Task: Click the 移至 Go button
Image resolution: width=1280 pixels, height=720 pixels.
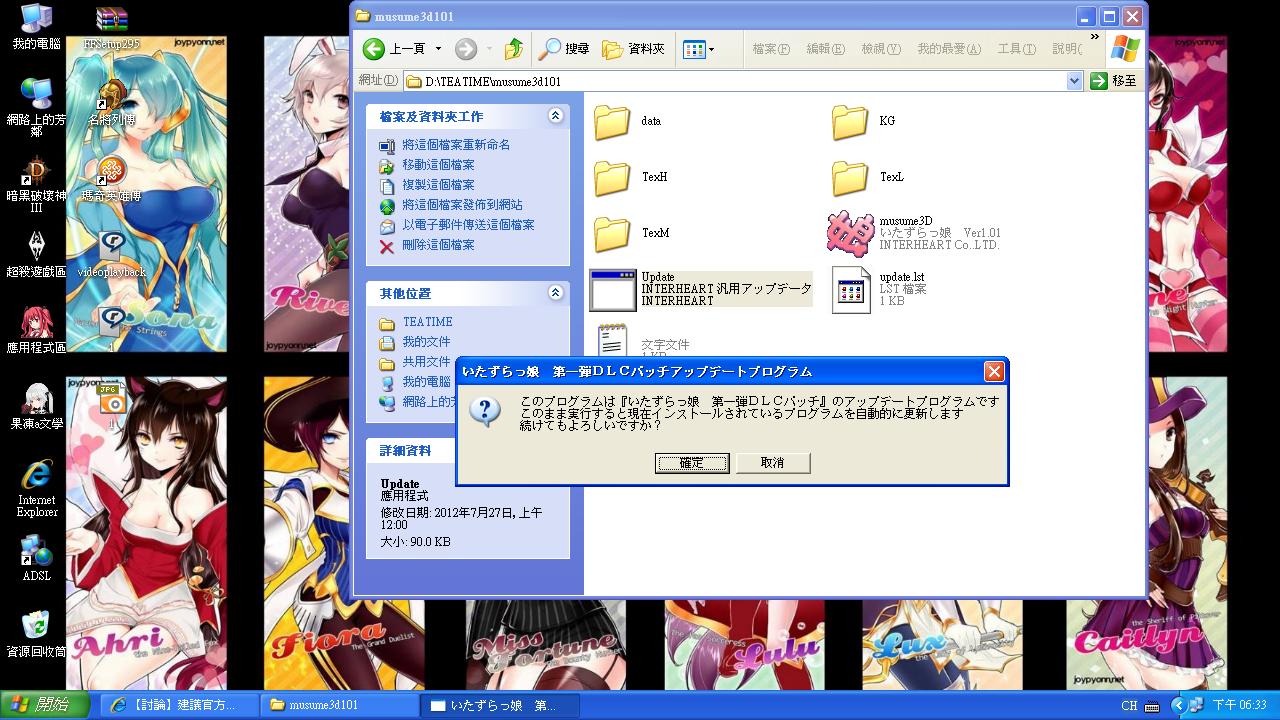Action: tap(1114, 81)
